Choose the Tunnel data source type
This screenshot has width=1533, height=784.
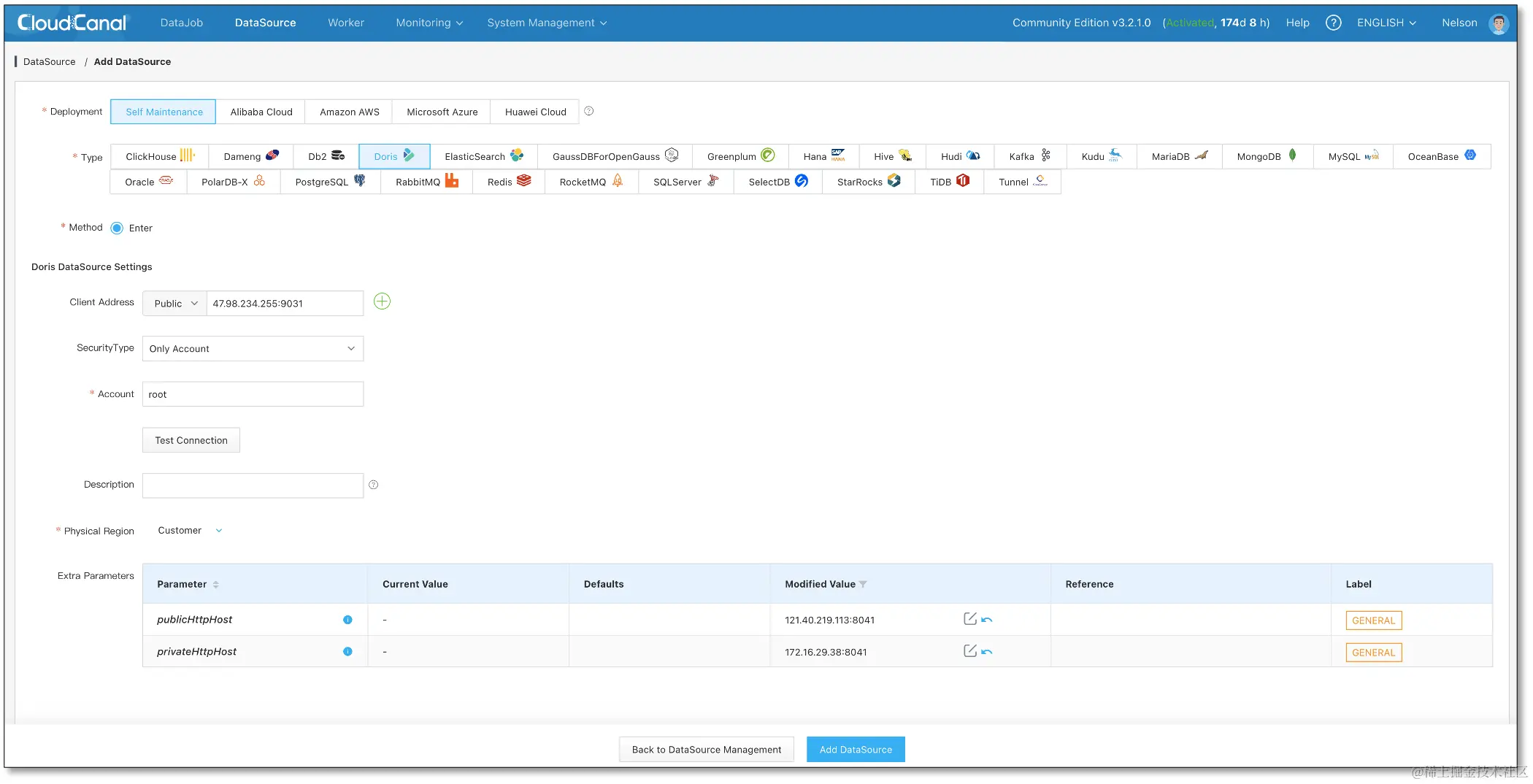tap(1022, 182)
